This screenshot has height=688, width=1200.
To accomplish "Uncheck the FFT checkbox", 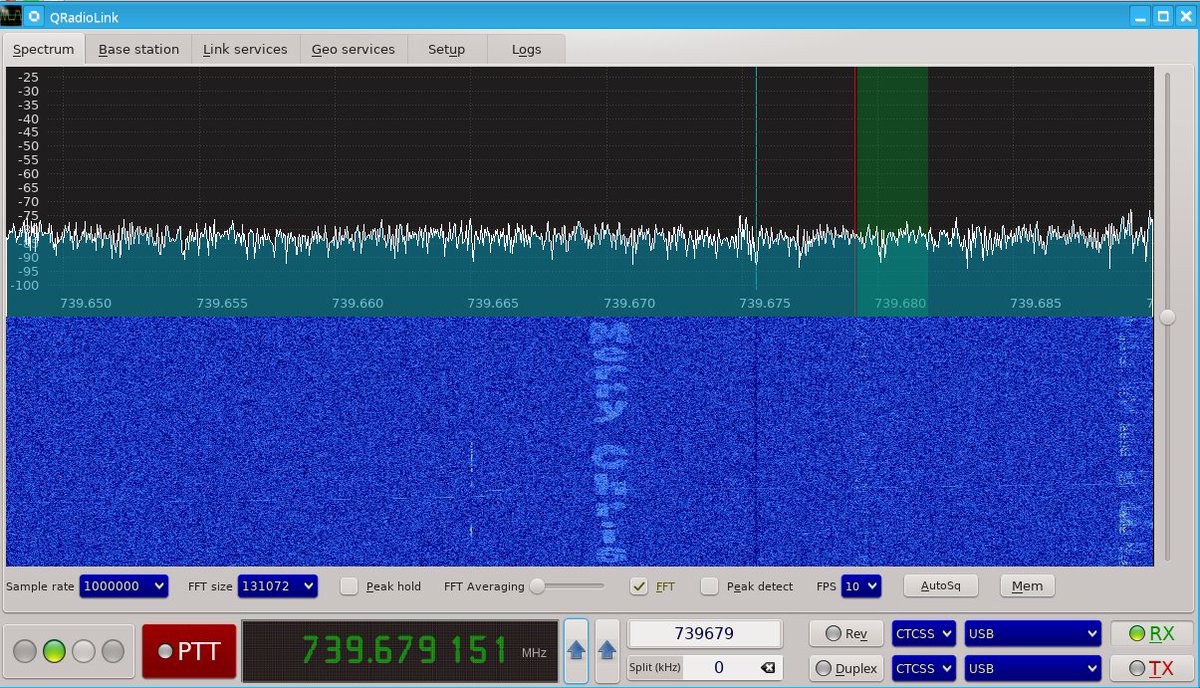I will [639, 586].
